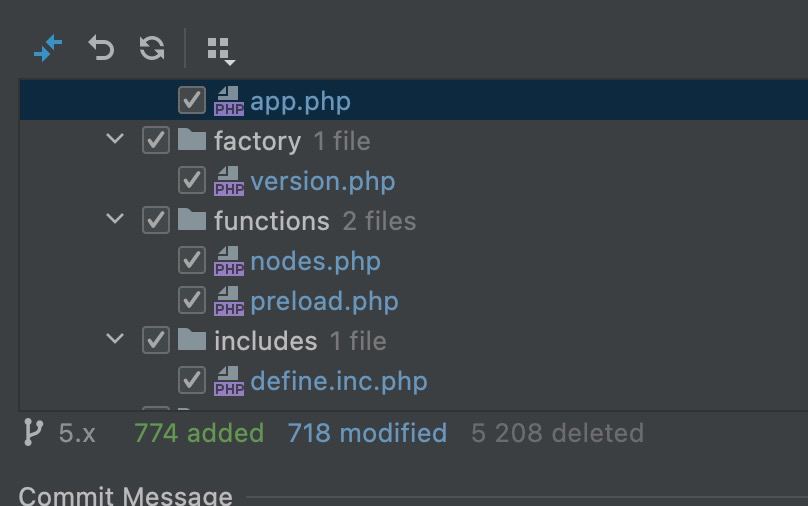Click the Refresh changes icon
Image resolution: width=808 pixels, height=506 pixels.
tap(152, 48)
